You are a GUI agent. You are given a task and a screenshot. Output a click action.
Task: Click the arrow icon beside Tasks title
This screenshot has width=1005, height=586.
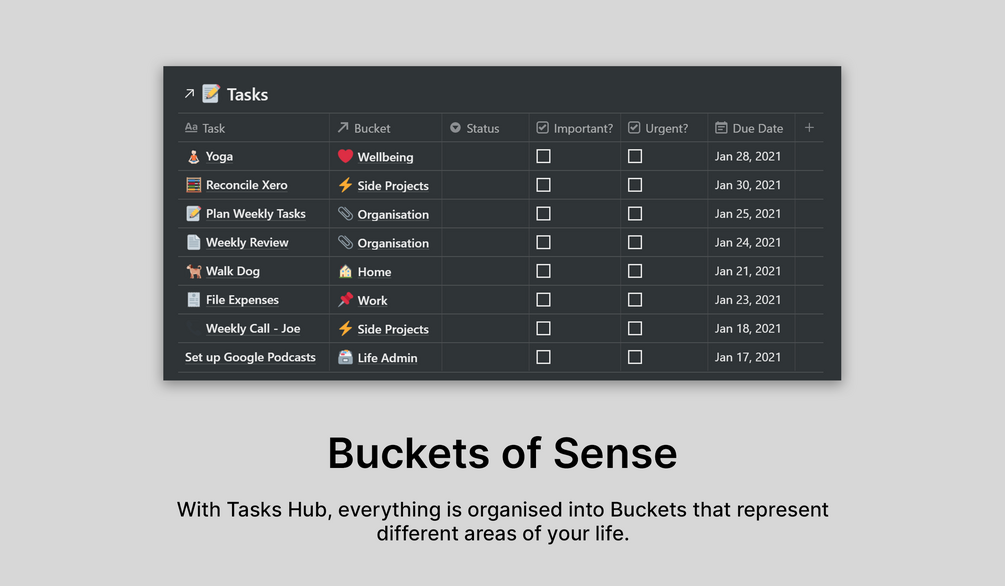(x=189, y=94)
